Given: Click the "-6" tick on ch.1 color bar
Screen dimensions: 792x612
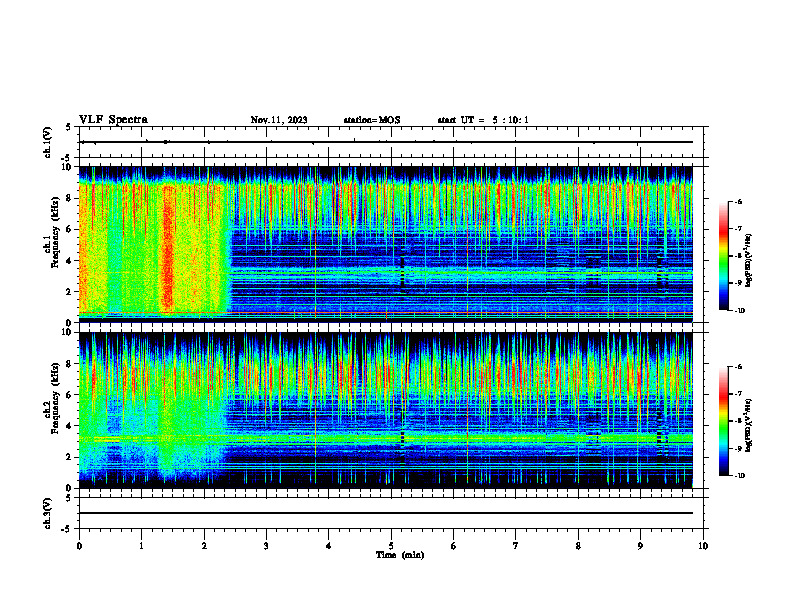Looking at the screenshot, I should click(x=738, y=202).
